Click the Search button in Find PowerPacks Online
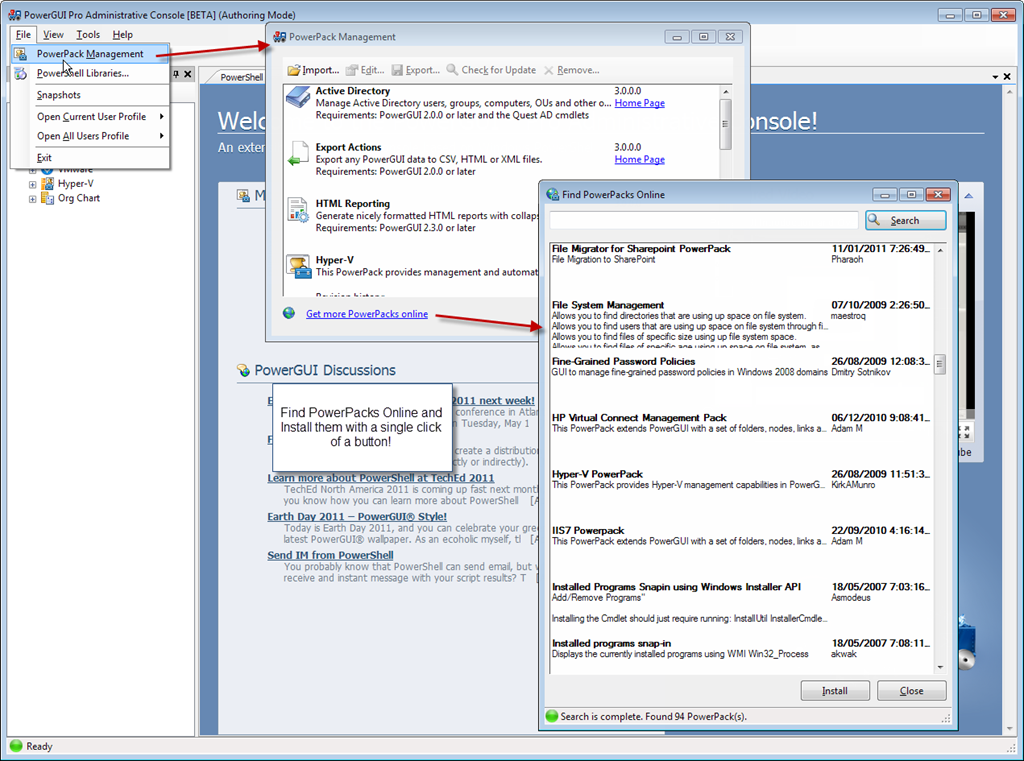Screen dimensions: 1024x761 905,220
